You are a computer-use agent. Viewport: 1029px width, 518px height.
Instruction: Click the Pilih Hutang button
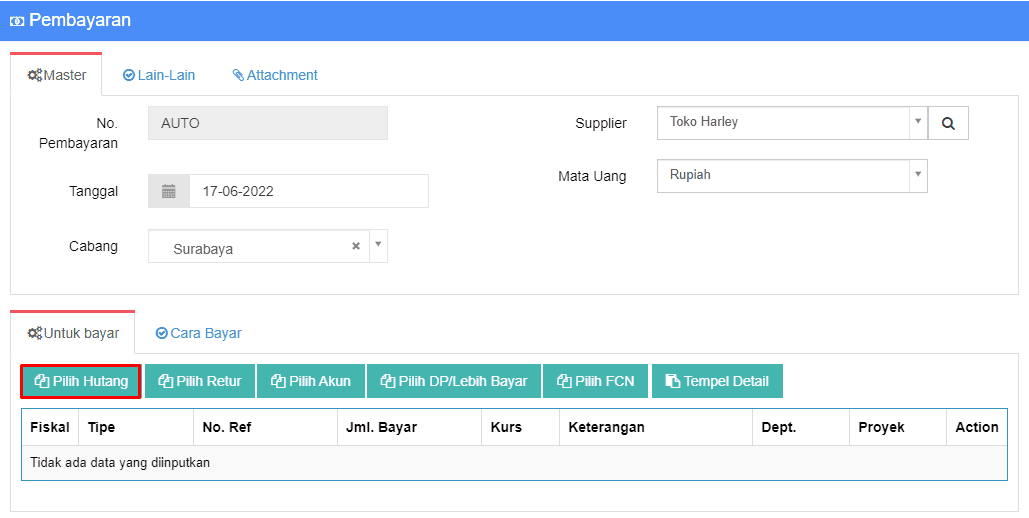tap(81, 381)
